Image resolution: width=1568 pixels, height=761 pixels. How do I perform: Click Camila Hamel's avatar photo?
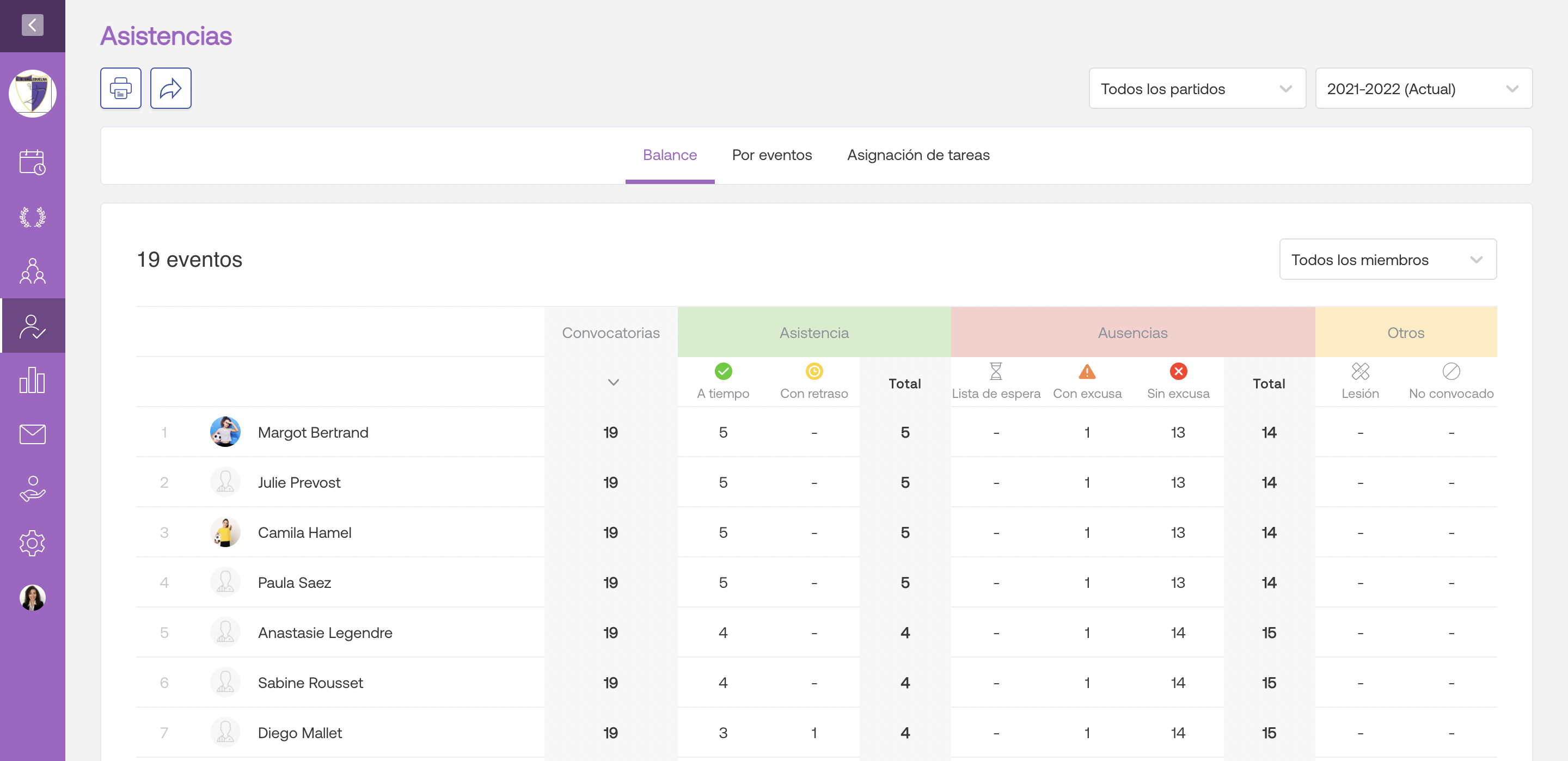tap(225, 533)
